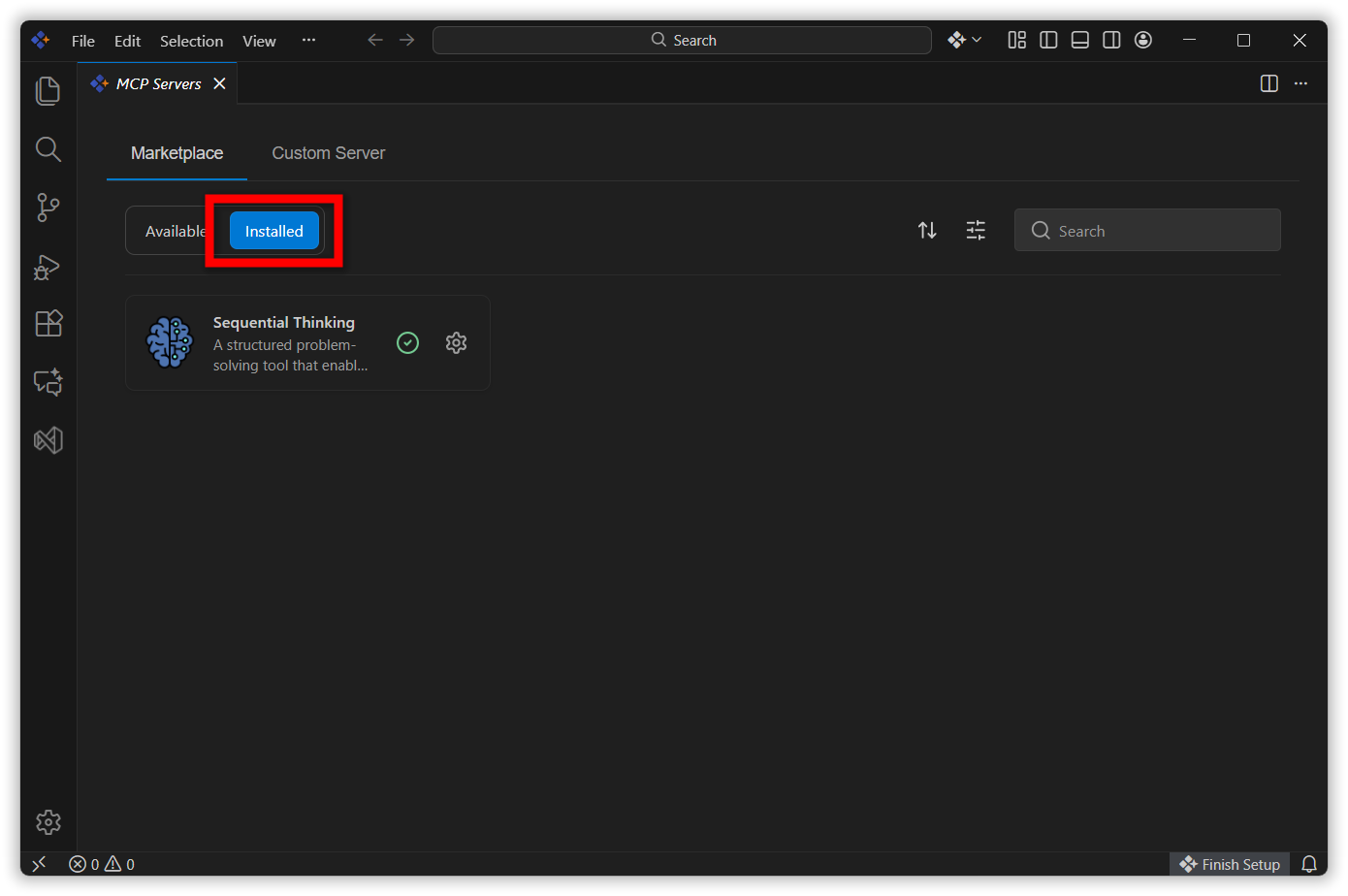Screen dimensions: 1348x896
Task: Click Finish Setup in status bar
Action: coord(1230,864)
